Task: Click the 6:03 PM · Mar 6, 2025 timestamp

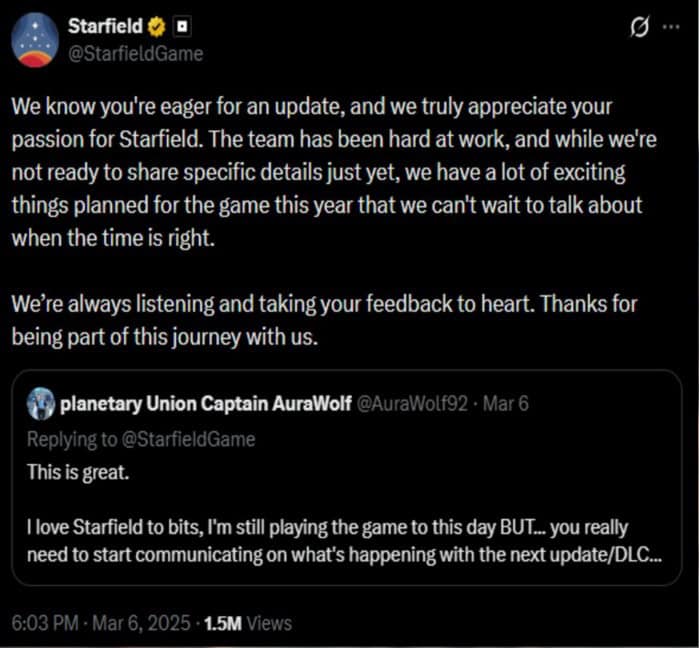Action: point(98,623)
